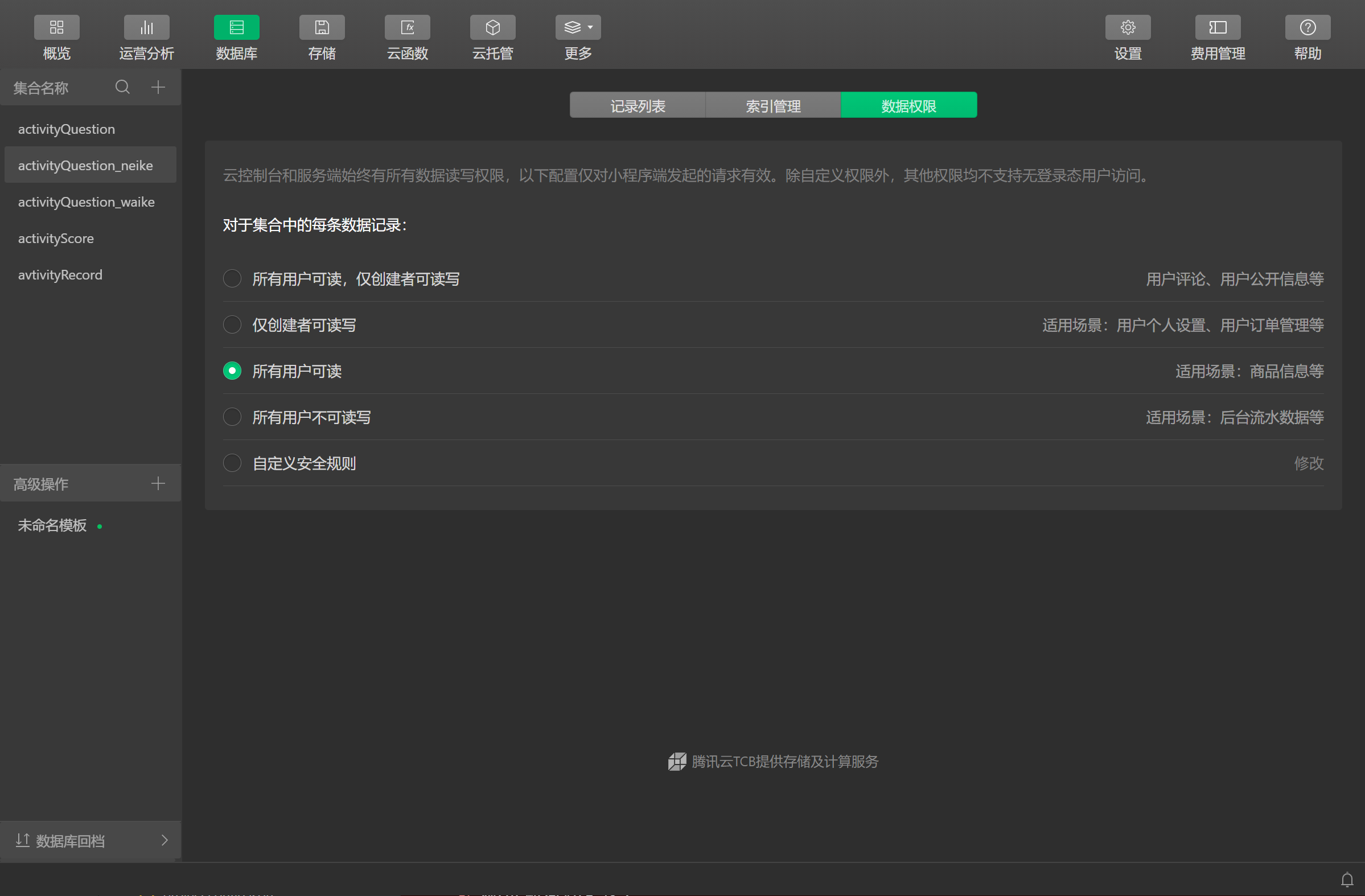Screen dimensions: 1365x896
Task: Add new item under 高级操作
Action: coord(158,483)
